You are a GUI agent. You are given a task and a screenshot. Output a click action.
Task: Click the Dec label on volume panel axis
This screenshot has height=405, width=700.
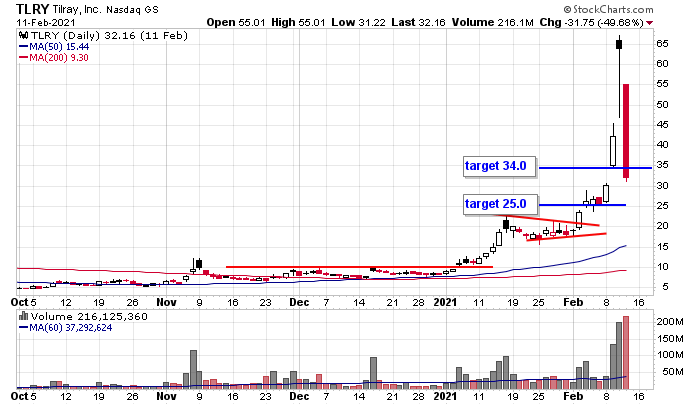[x=299, y=396]
